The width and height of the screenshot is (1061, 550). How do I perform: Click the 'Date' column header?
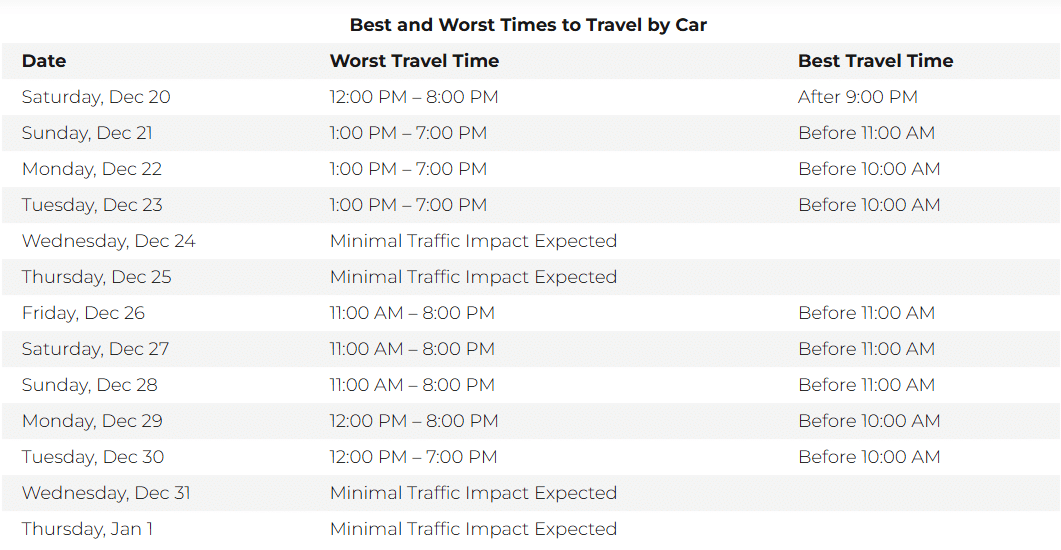click(44, 61)
